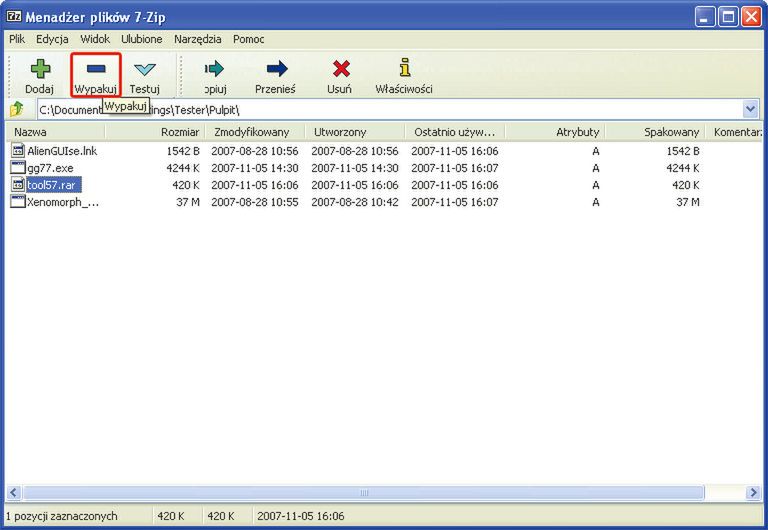Click the left arrow of horizontal scrollbar
768x530 pixels.
point(13,492)
